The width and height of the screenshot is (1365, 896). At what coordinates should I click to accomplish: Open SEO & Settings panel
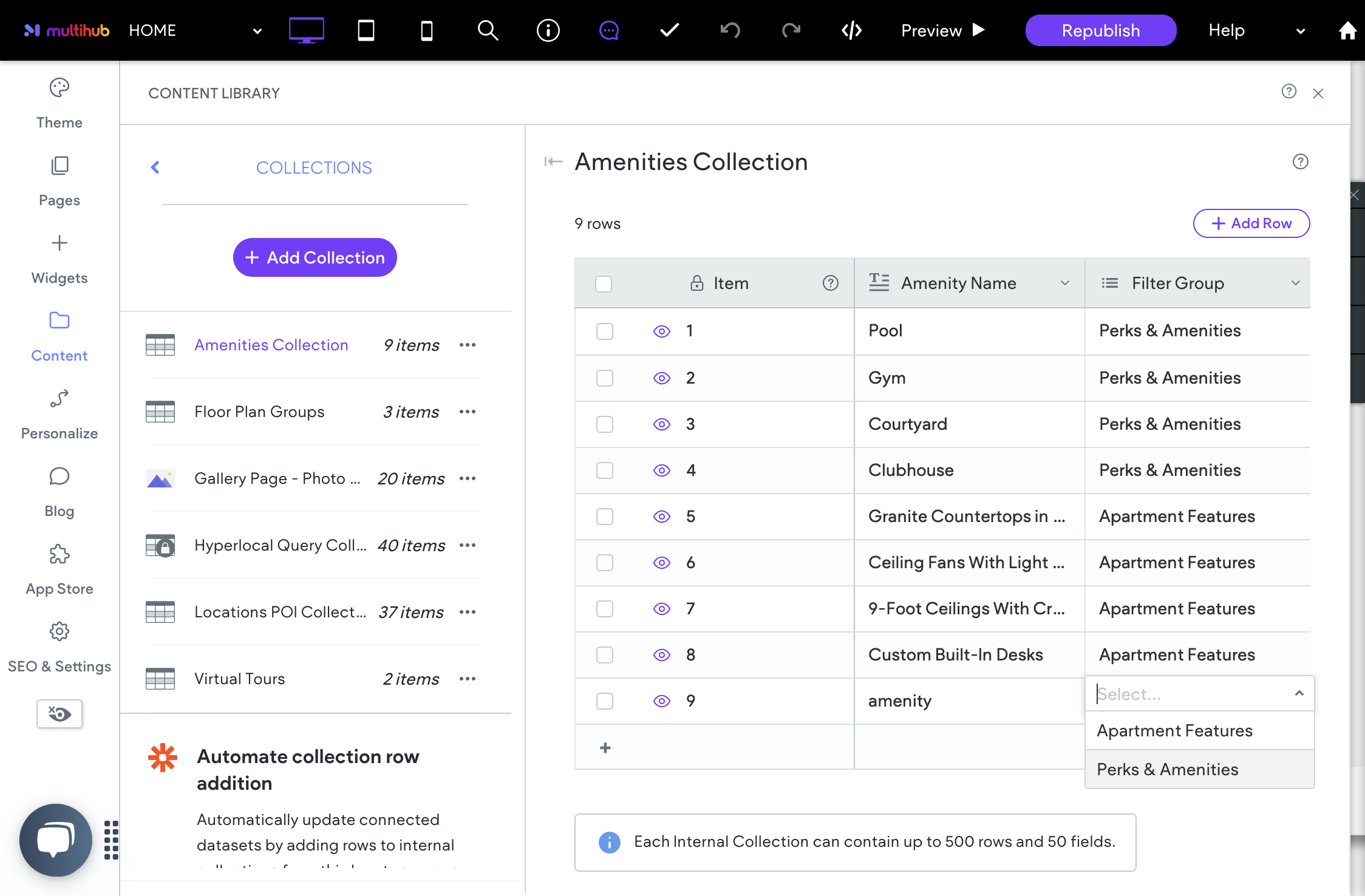pyautogui.click(x=60, y=648)
